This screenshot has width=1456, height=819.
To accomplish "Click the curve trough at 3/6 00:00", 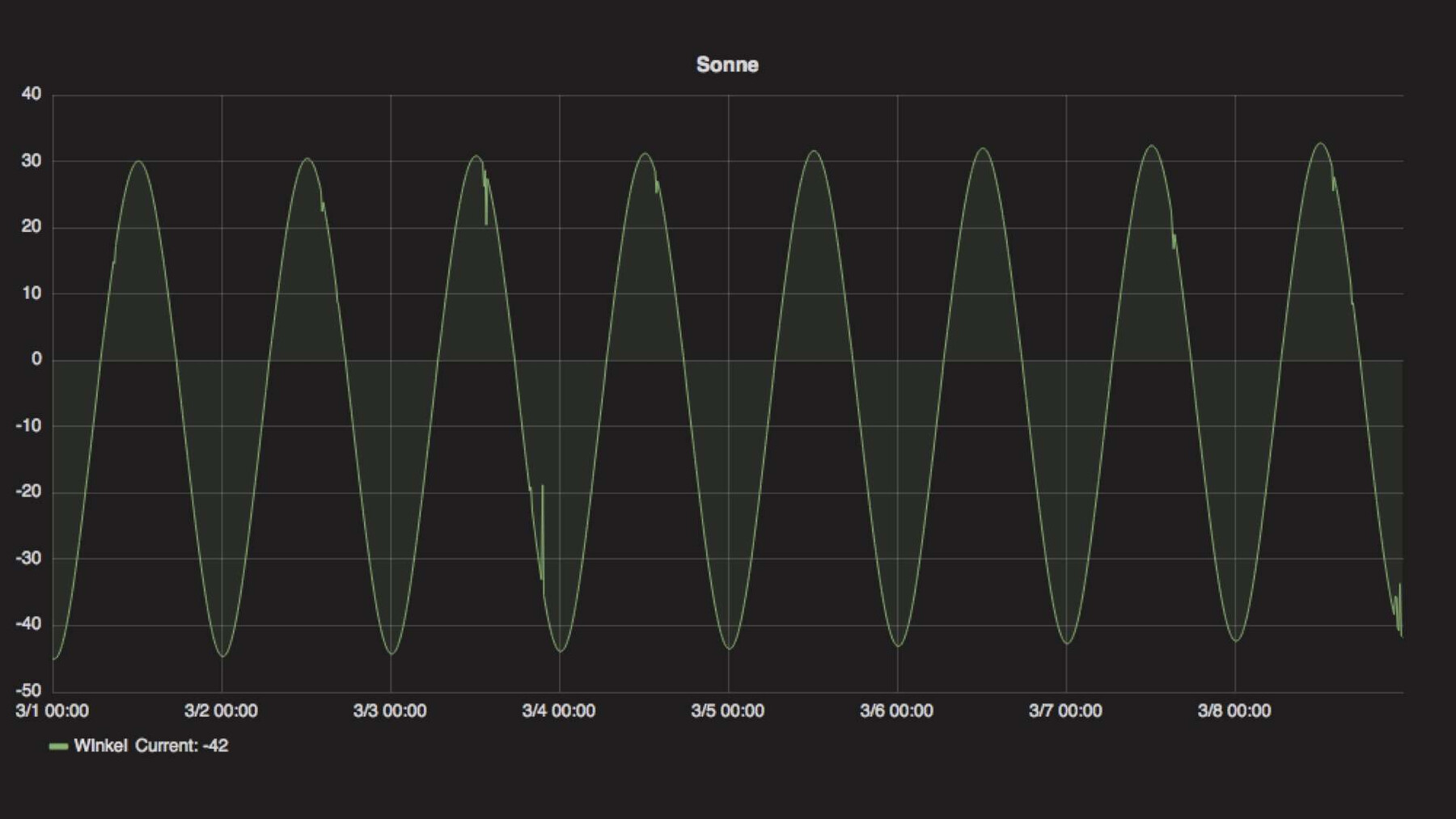I will (898, 646).
